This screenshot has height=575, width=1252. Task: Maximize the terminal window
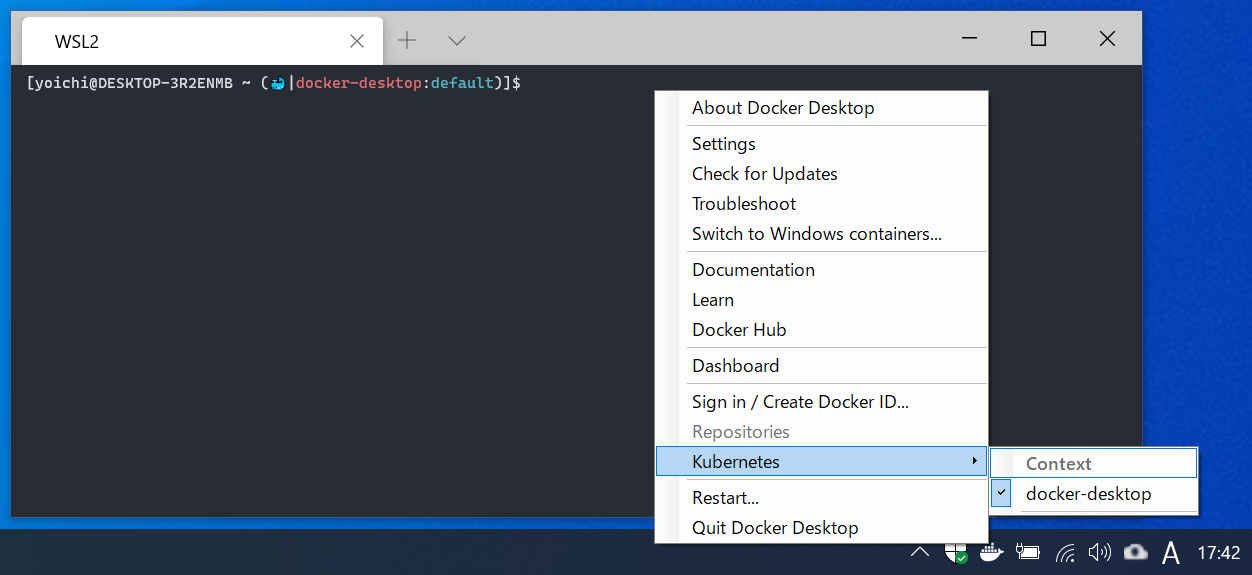click(x=1038, y=39)
